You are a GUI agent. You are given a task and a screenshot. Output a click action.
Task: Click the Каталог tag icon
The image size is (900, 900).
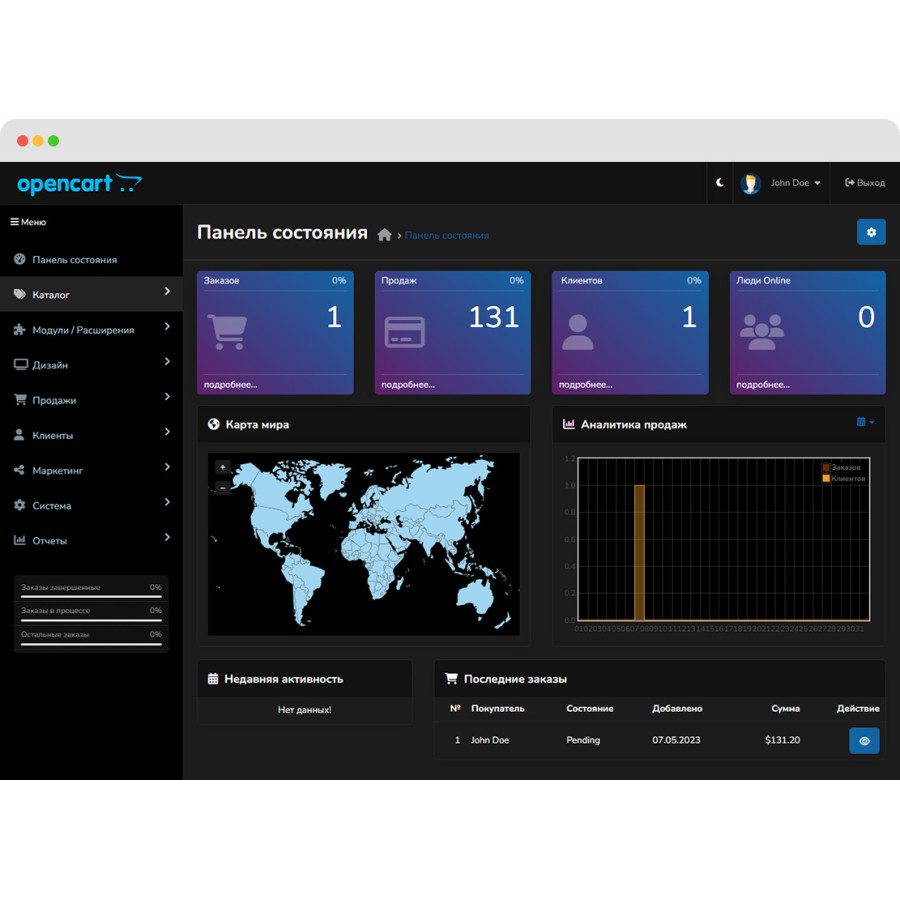[x=20, y=294]
